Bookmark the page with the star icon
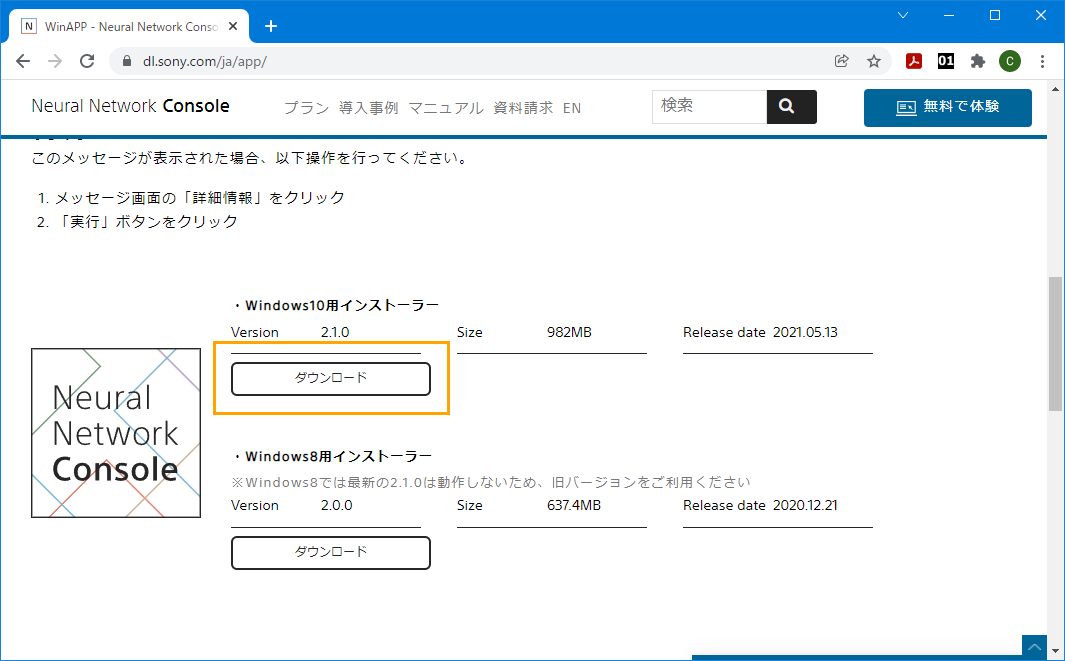This screenshot has height=661, width=1065. [874, 61]
